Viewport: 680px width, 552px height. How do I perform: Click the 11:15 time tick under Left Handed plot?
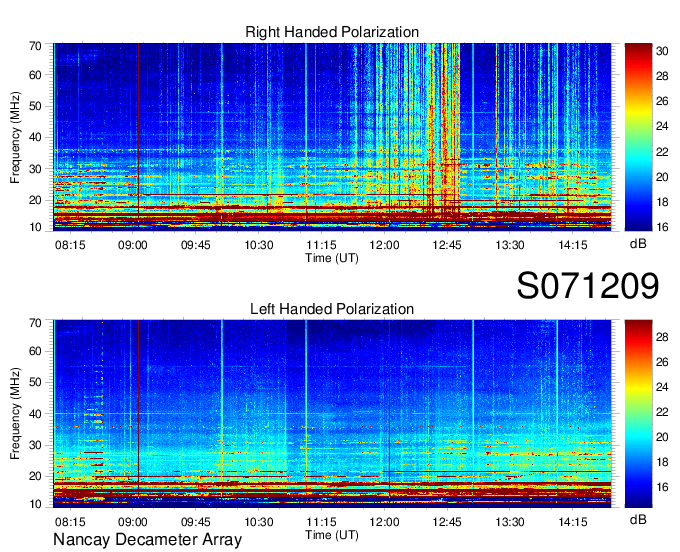[x=321, y=521]
